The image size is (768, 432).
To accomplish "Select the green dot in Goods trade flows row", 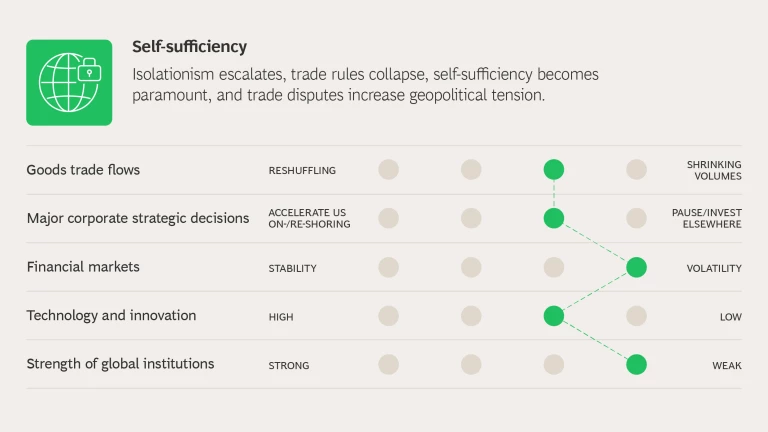I will 553,170.
